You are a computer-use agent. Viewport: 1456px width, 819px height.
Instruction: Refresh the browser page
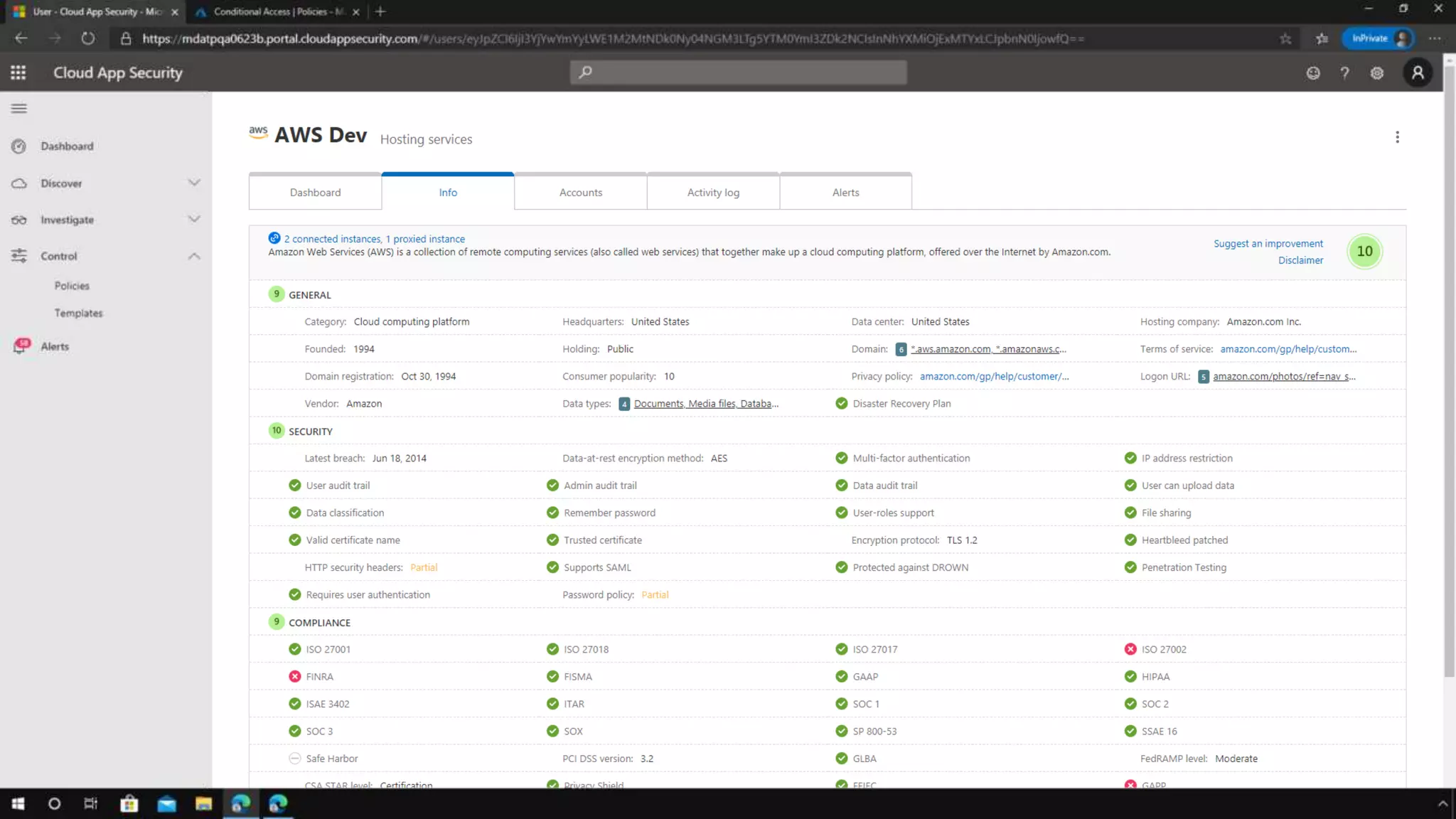pyautogui.click(x=88, y=38)
